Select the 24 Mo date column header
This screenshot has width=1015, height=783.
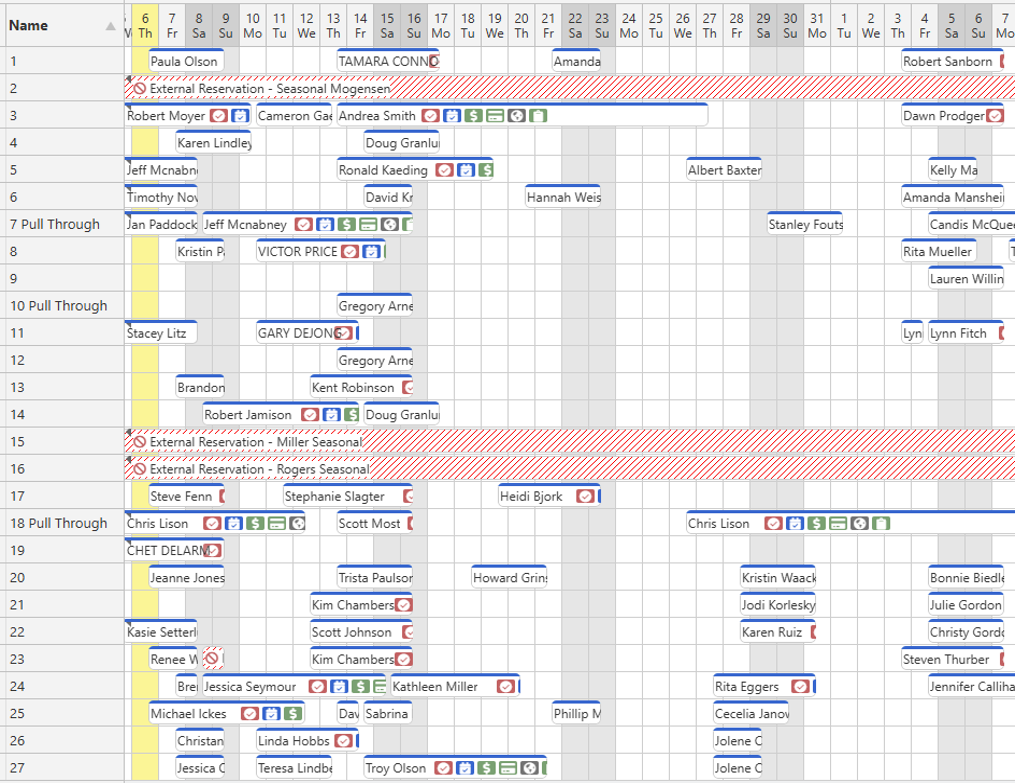[x=629, y=25]
